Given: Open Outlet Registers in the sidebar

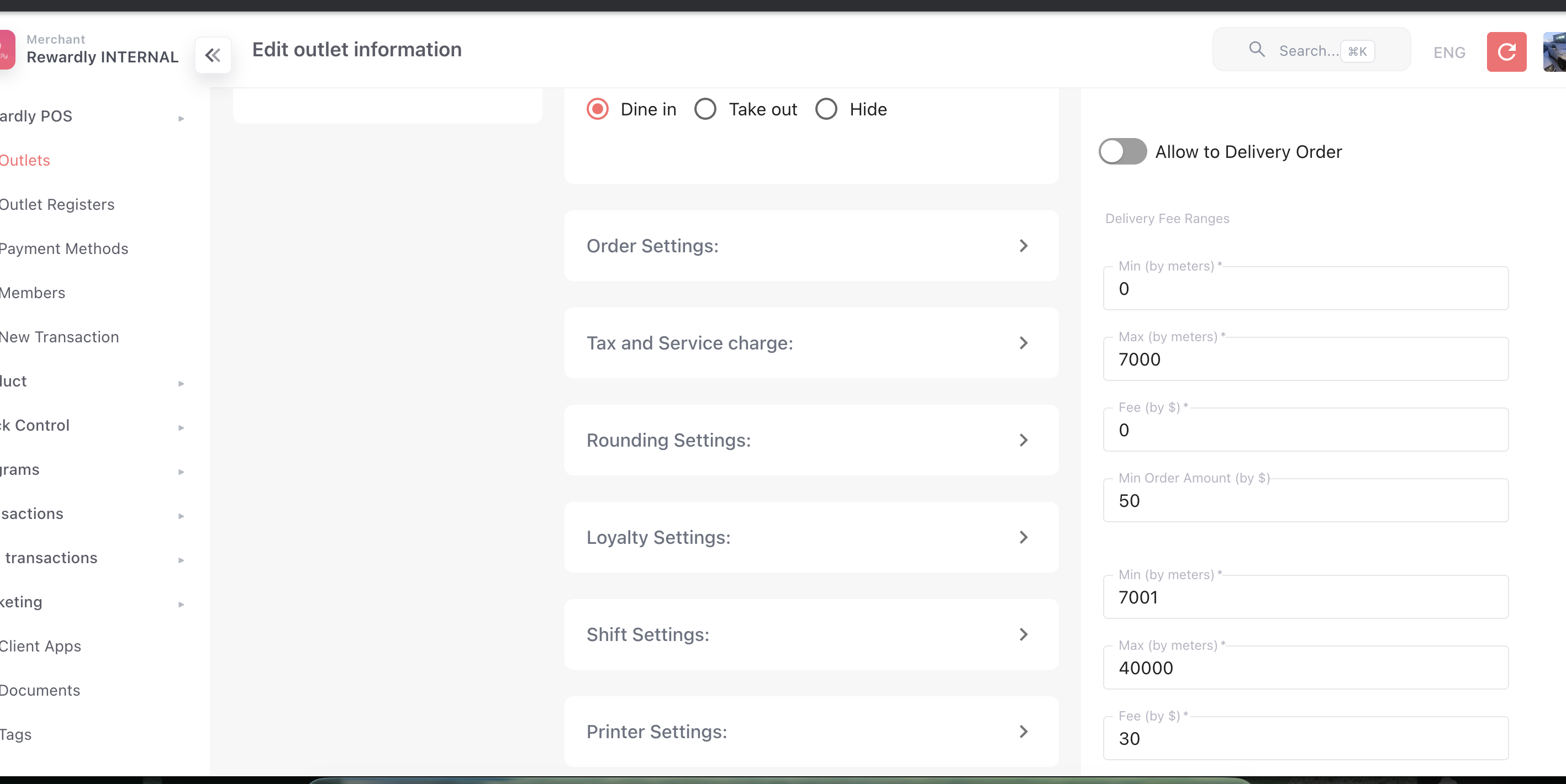Looking at the screenshot, I should [57, 205].
